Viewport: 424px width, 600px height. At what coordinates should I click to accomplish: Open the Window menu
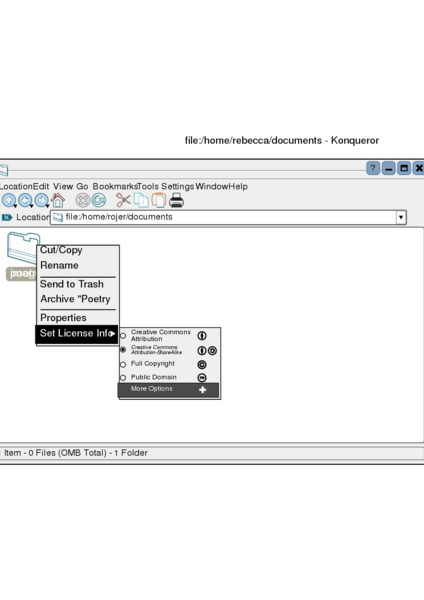(x=212, y=186)
